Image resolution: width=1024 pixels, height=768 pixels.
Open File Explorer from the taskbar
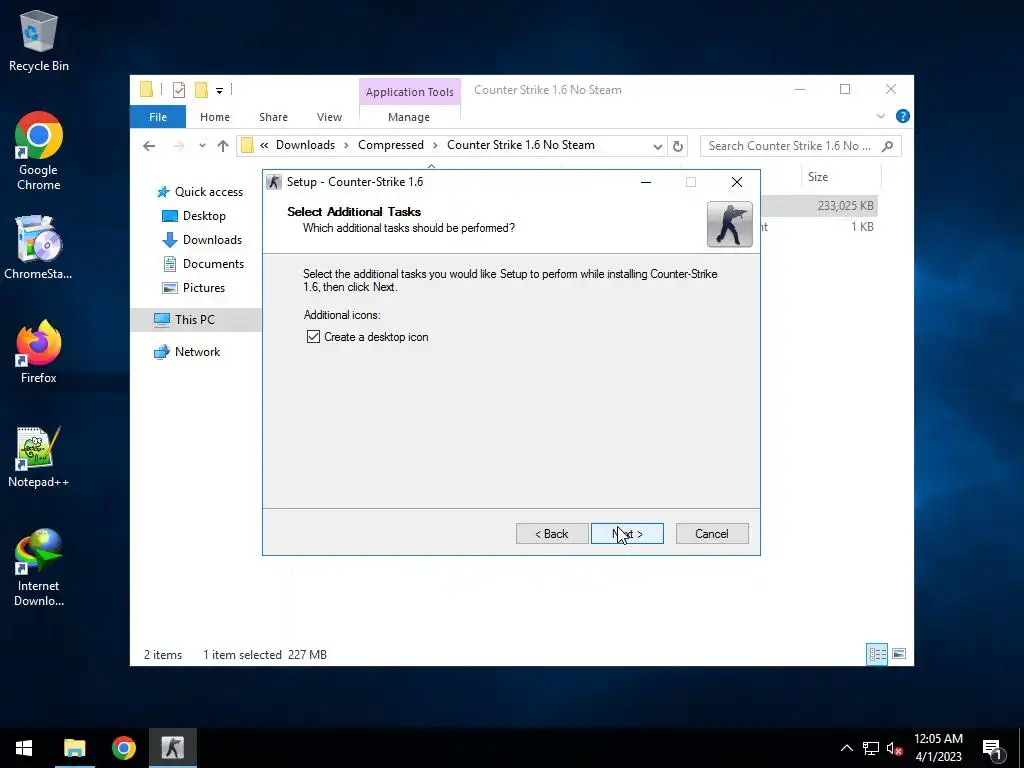coord(74,748)
